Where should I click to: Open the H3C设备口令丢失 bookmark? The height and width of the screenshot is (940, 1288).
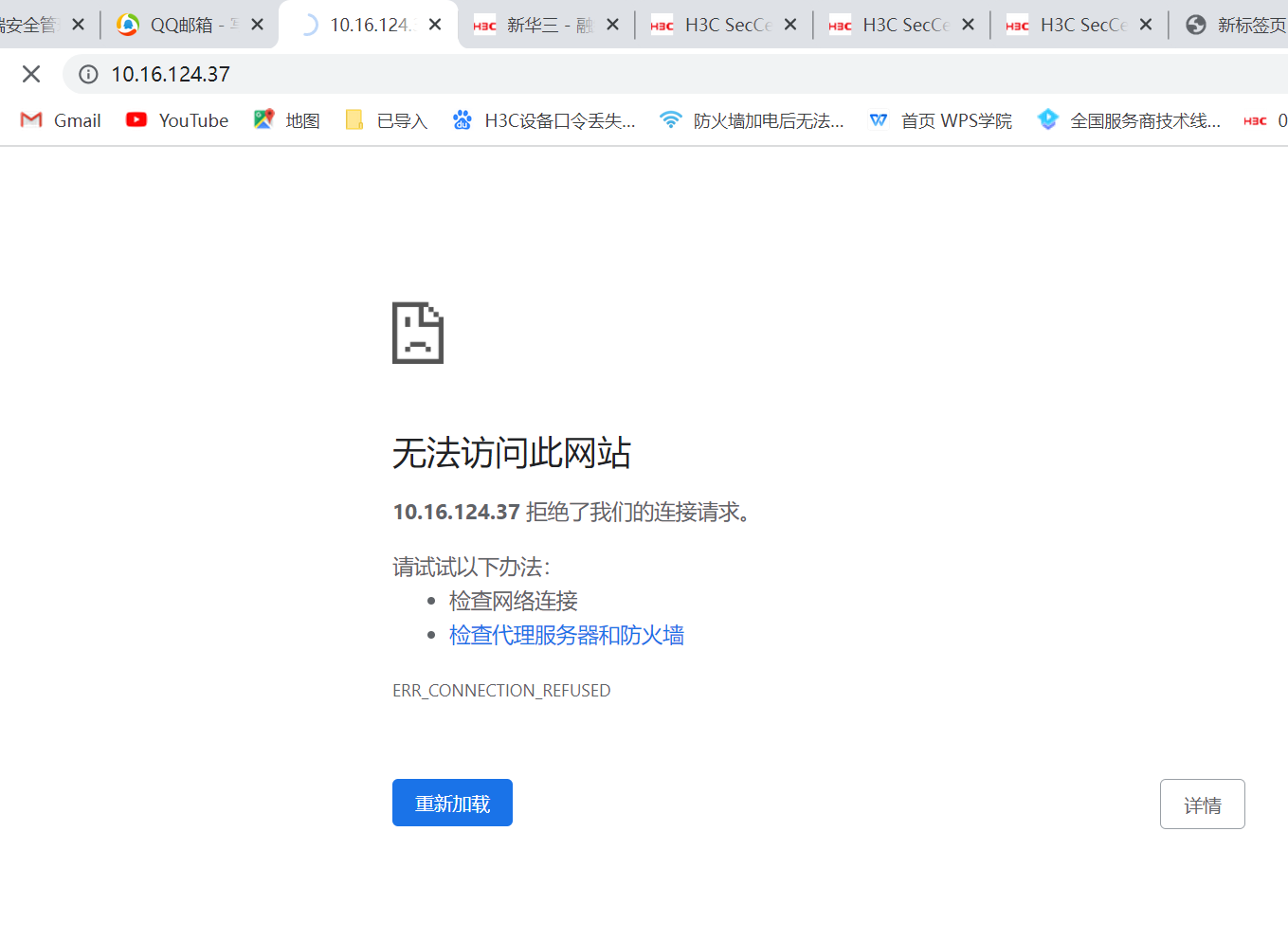(544, 120)
